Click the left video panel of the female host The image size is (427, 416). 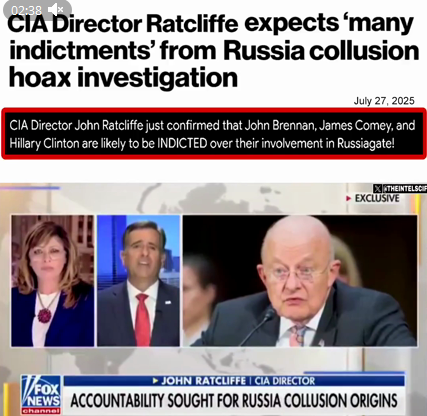pyautogui.click(x=53, y=281)
